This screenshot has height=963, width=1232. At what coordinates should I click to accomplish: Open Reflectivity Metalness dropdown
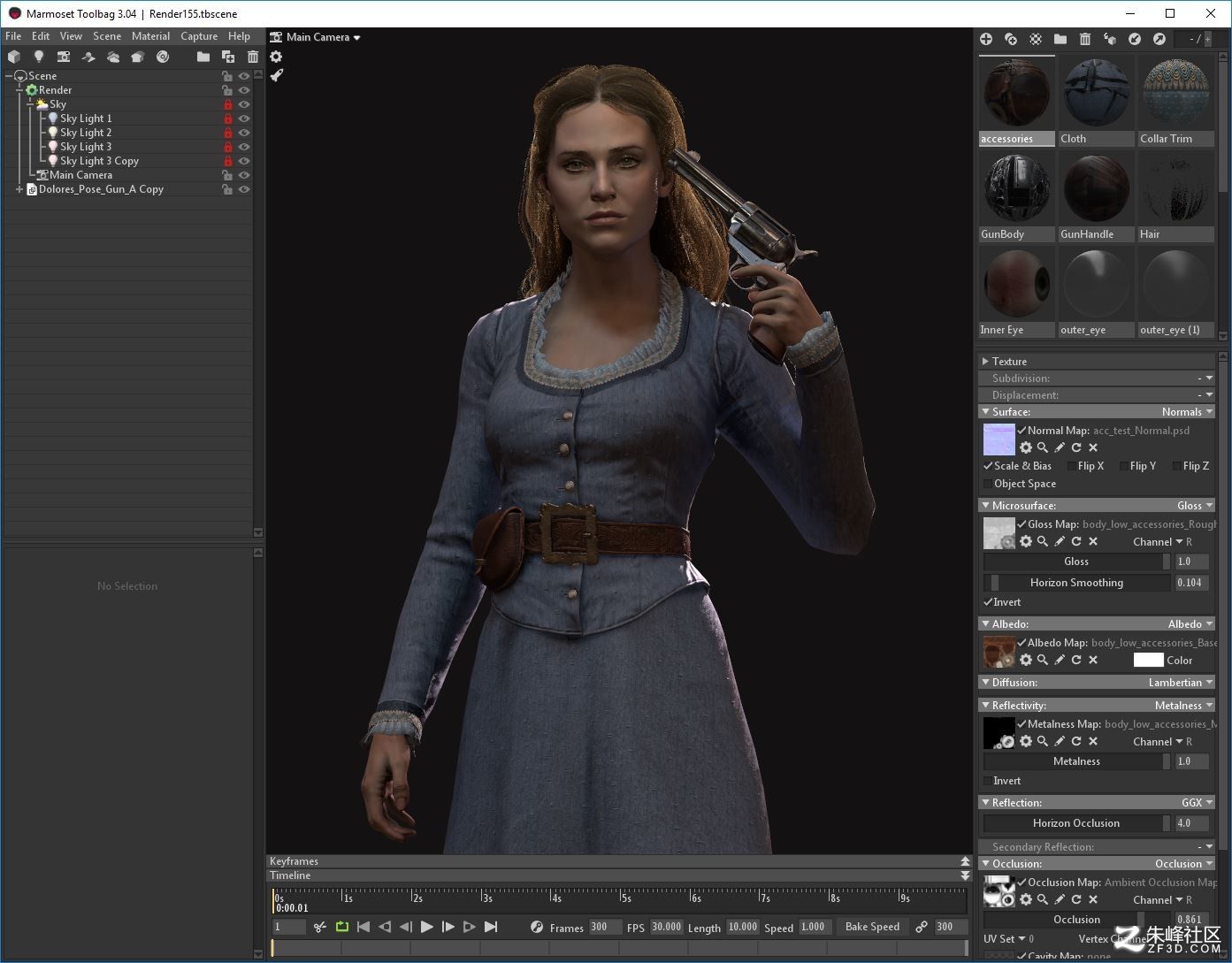tap(1184, 706)
